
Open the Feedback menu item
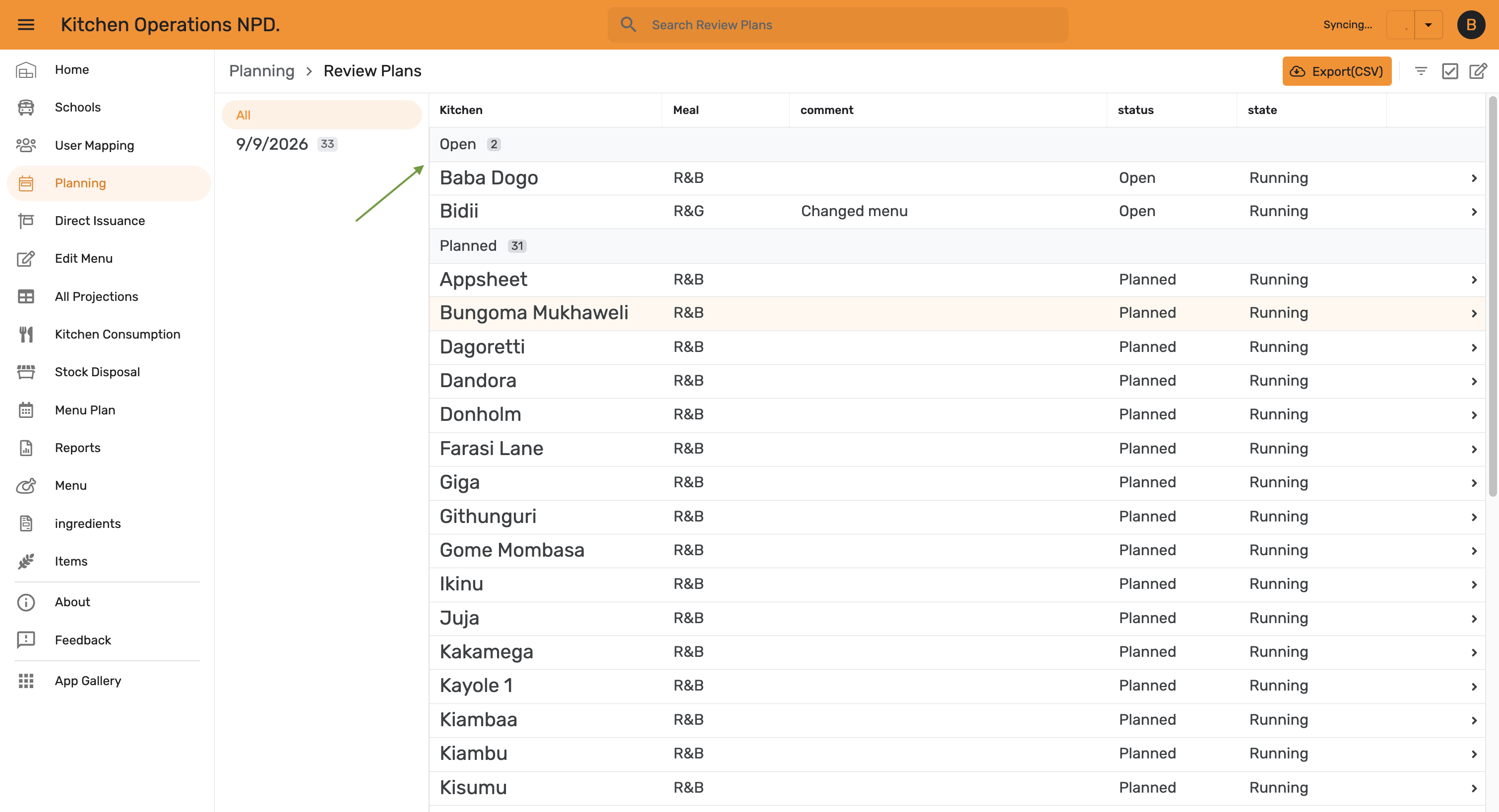109,640
